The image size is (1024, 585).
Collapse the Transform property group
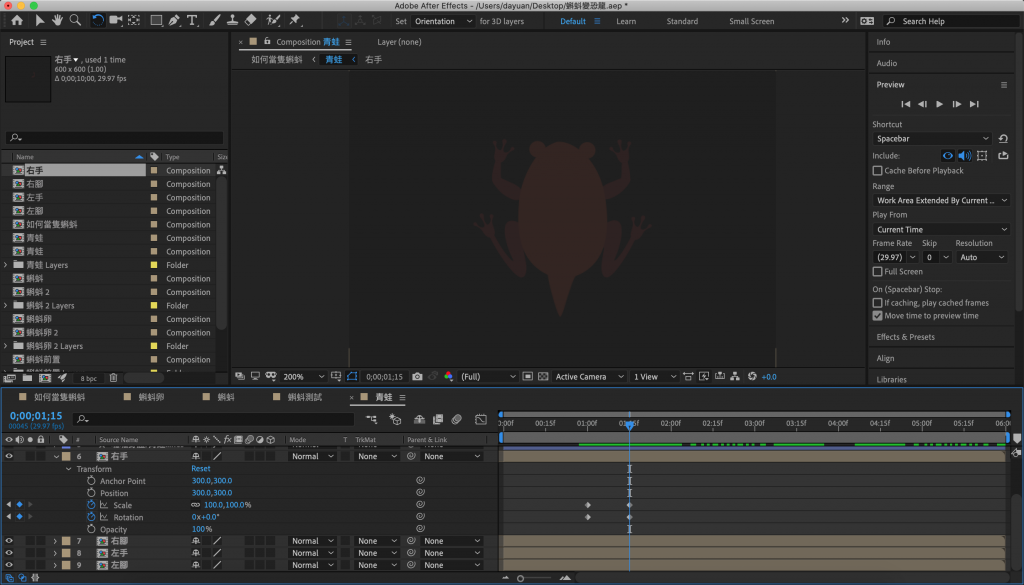coord(68,469)
